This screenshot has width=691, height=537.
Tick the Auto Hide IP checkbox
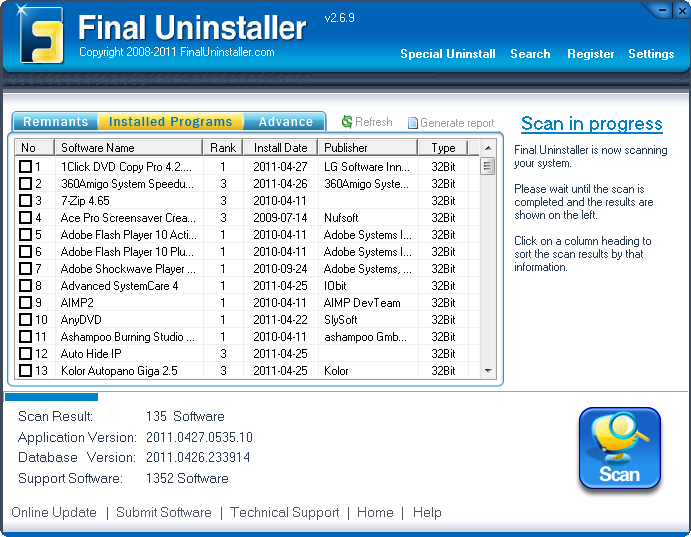click(26, 353)
